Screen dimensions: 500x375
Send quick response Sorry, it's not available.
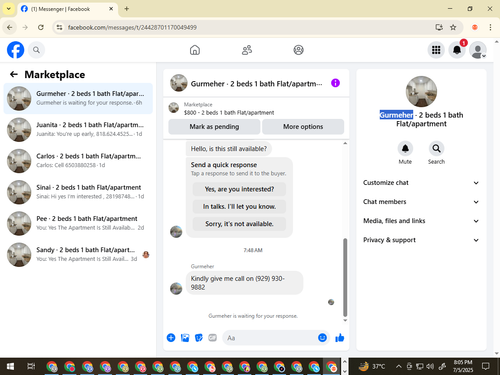[239, 224]
